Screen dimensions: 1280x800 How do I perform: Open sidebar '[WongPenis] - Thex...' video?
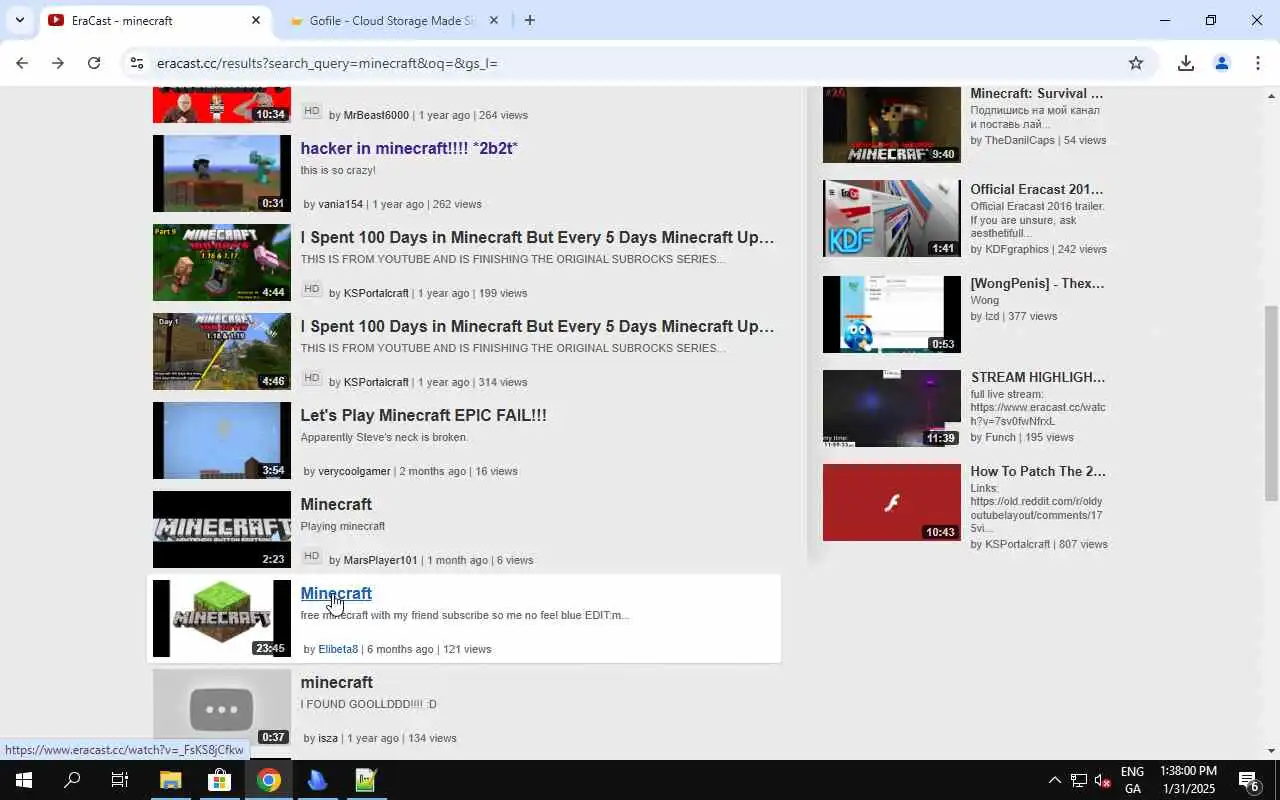pos(1037,283)
